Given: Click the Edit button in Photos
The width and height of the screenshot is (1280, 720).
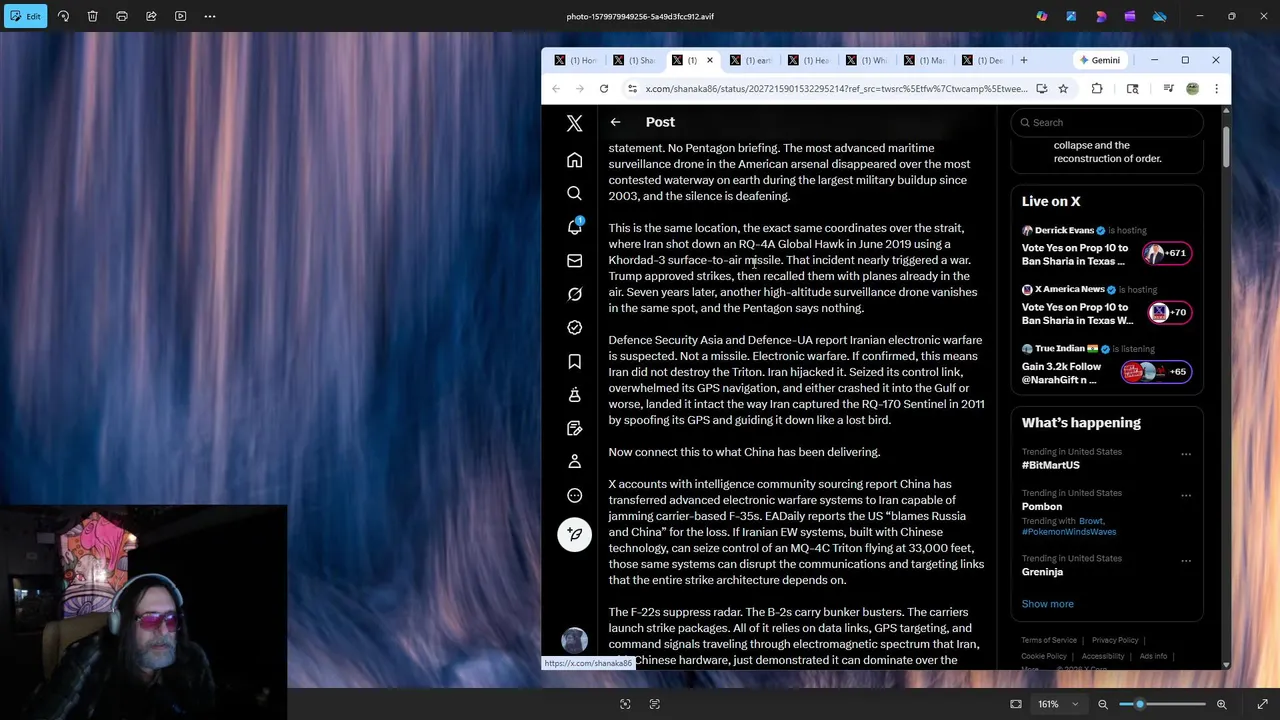Looking at the screenshot, I should [x=24, y=16].
